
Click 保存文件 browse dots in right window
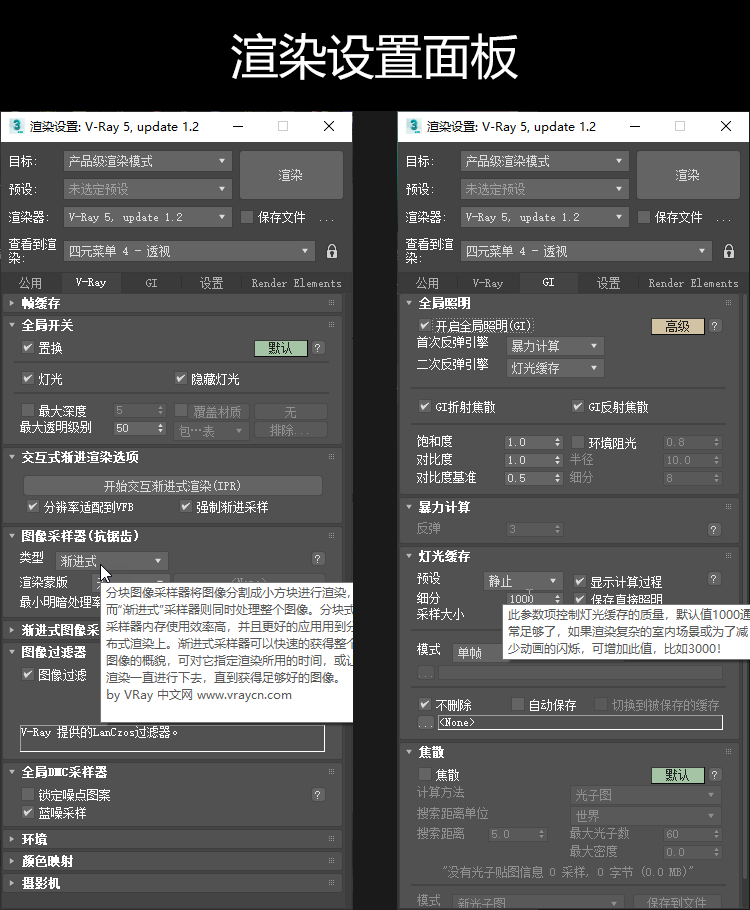point(723,219)
